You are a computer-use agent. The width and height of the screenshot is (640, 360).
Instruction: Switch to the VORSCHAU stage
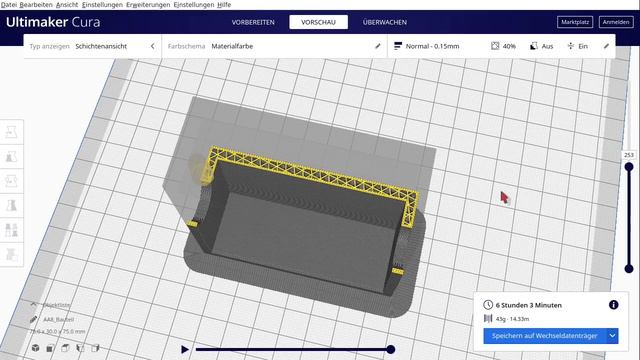[x=318, y=22]
